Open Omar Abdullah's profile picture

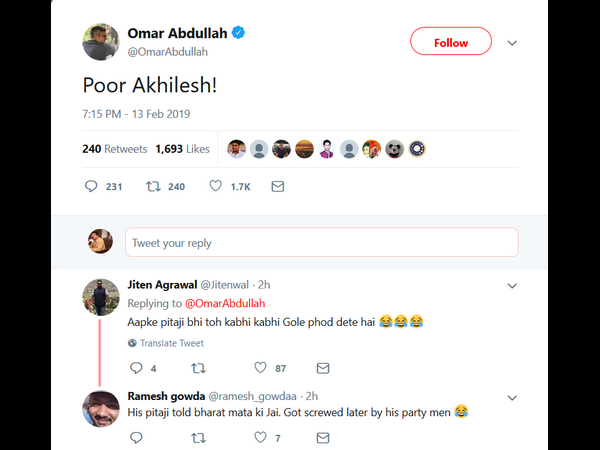pyautogui.click(x=100, y=41)
